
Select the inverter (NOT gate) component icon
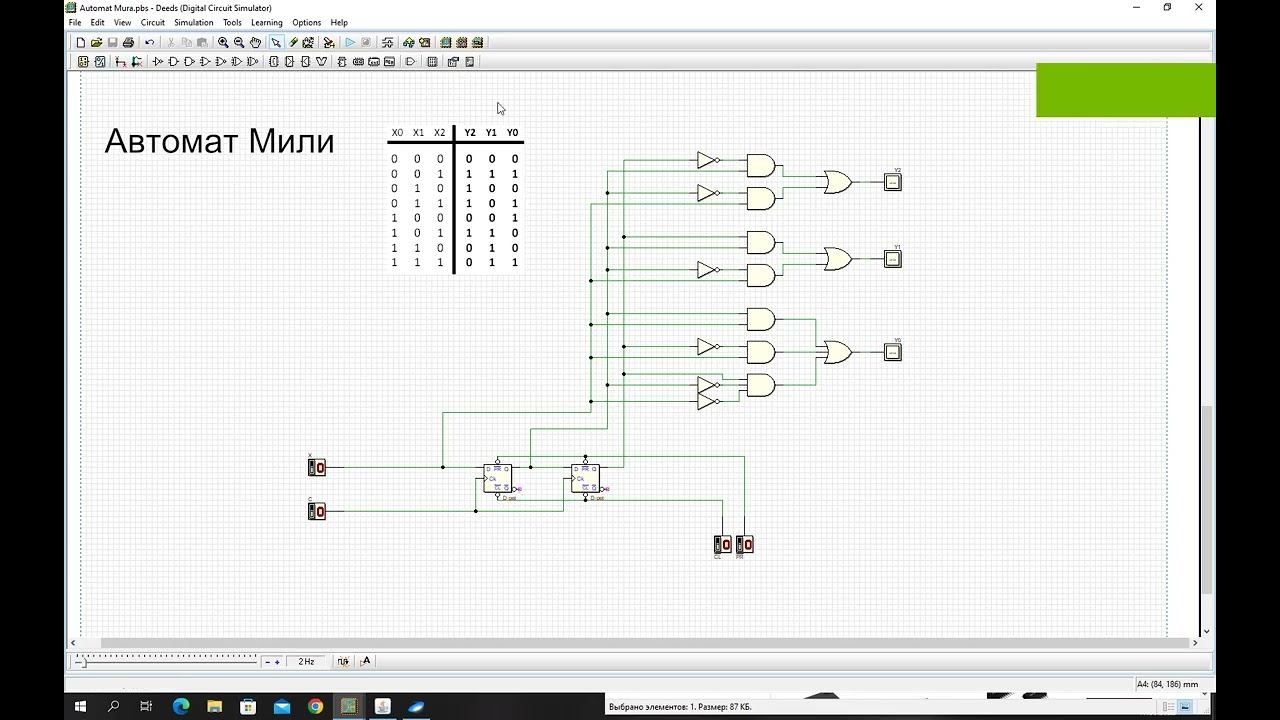[x=157, y=62]
